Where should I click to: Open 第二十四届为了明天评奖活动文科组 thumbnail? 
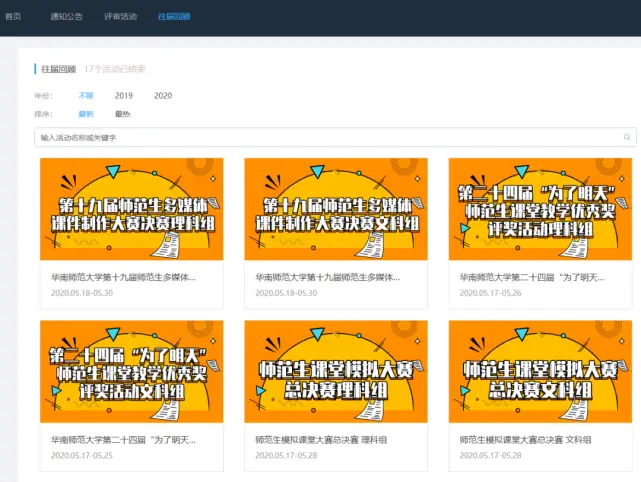tap(132, 372)
